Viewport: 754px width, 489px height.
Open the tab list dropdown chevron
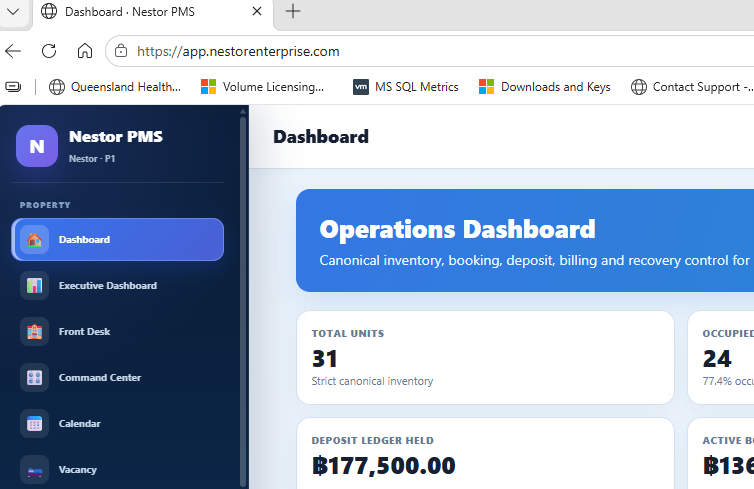13,11
